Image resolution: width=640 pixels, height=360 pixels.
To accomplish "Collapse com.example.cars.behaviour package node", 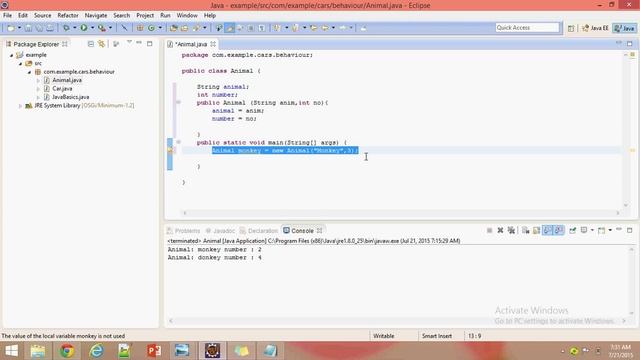I will 29,72.
